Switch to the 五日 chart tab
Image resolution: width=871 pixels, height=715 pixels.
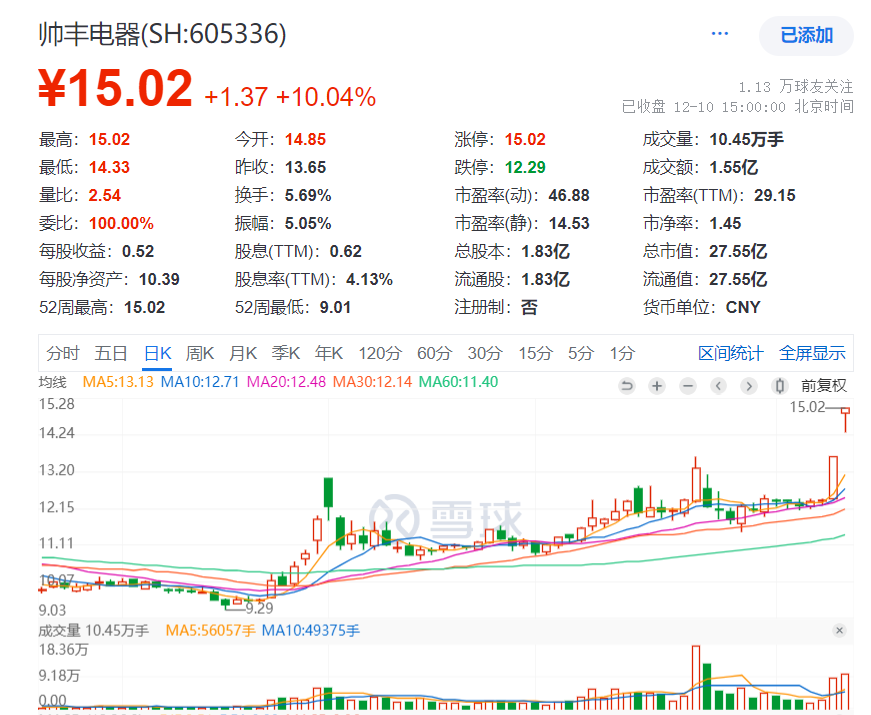pos(111,353)
